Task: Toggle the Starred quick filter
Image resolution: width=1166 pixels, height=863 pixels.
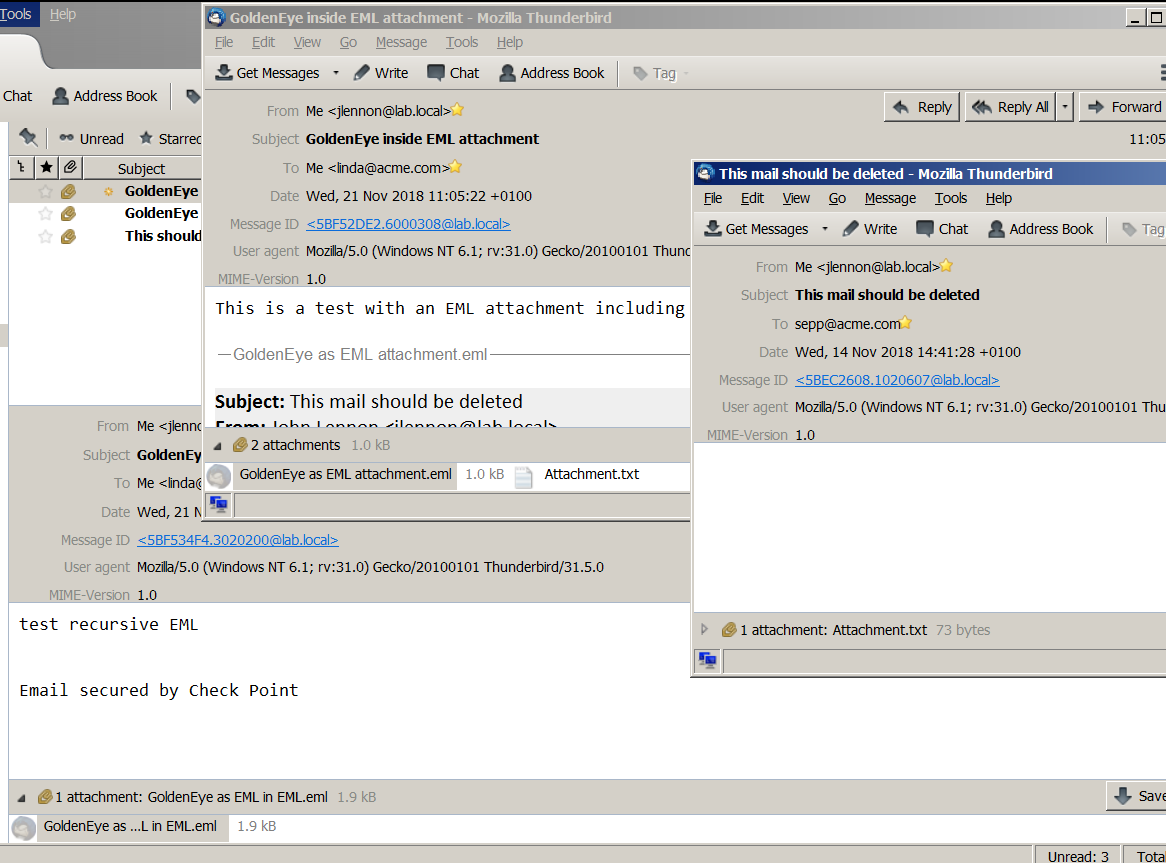Action: 170,139
